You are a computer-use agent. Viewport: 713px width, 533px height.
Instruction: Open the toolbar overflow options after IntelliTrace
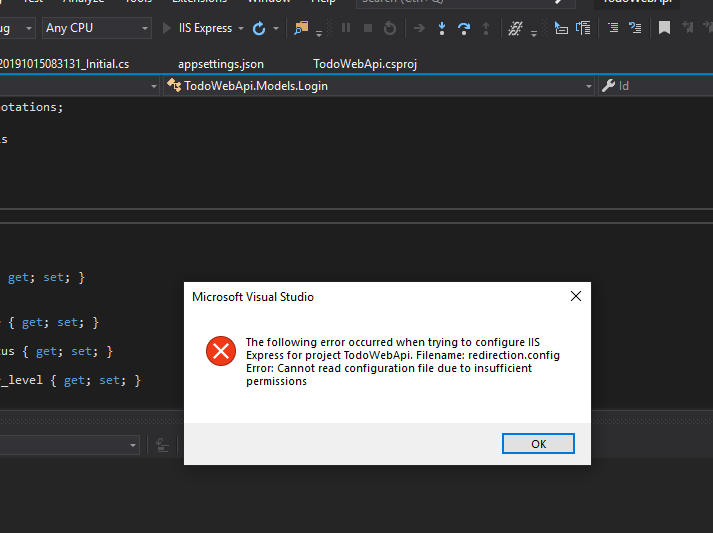point(534,34)
